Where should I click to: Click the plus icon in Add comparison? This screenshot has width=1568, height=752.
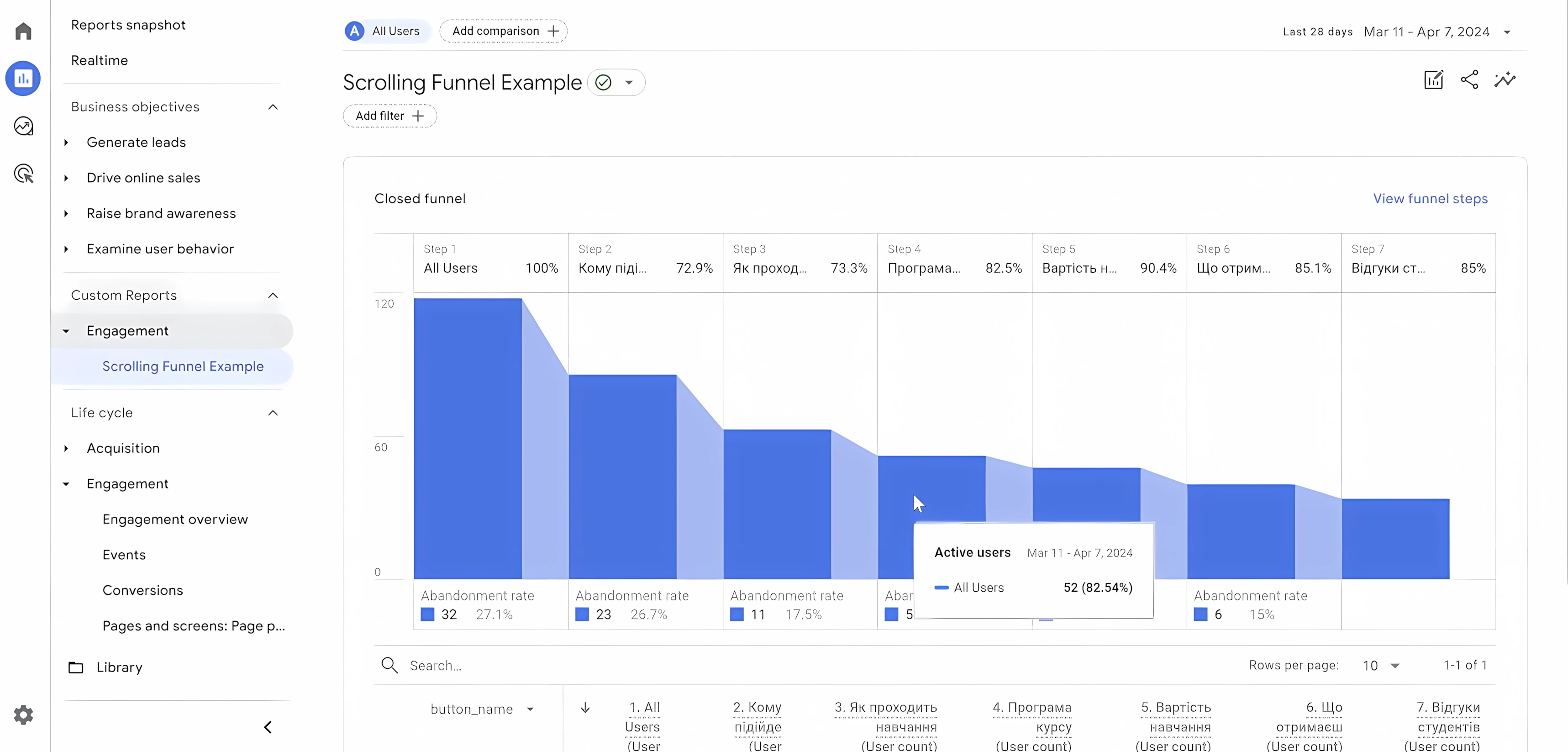pyautogui.click(x=552, y=31)
